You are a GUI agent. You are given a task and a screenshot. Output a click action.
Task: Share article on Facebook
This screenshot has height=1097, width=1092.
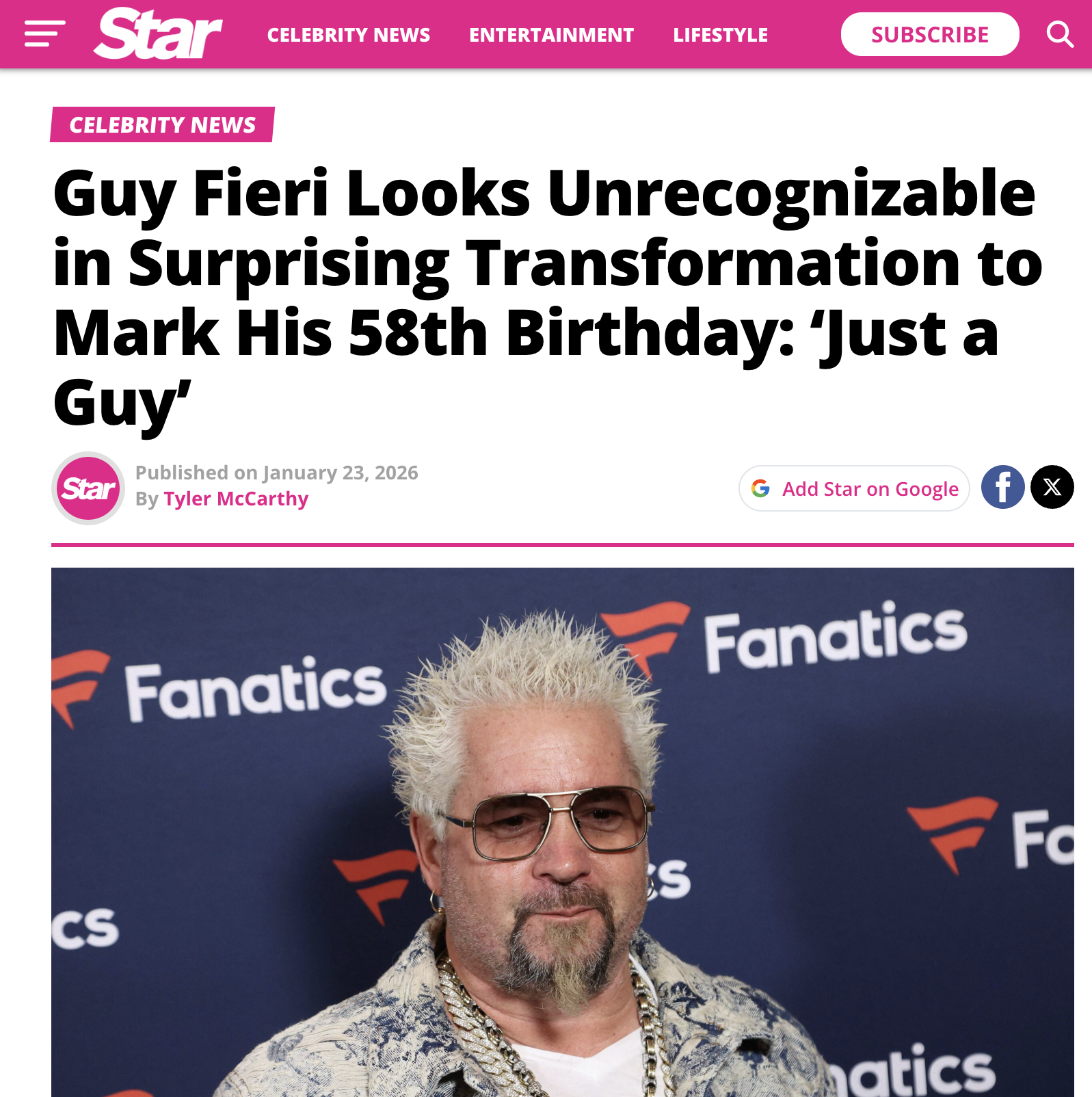point(1002,487)
